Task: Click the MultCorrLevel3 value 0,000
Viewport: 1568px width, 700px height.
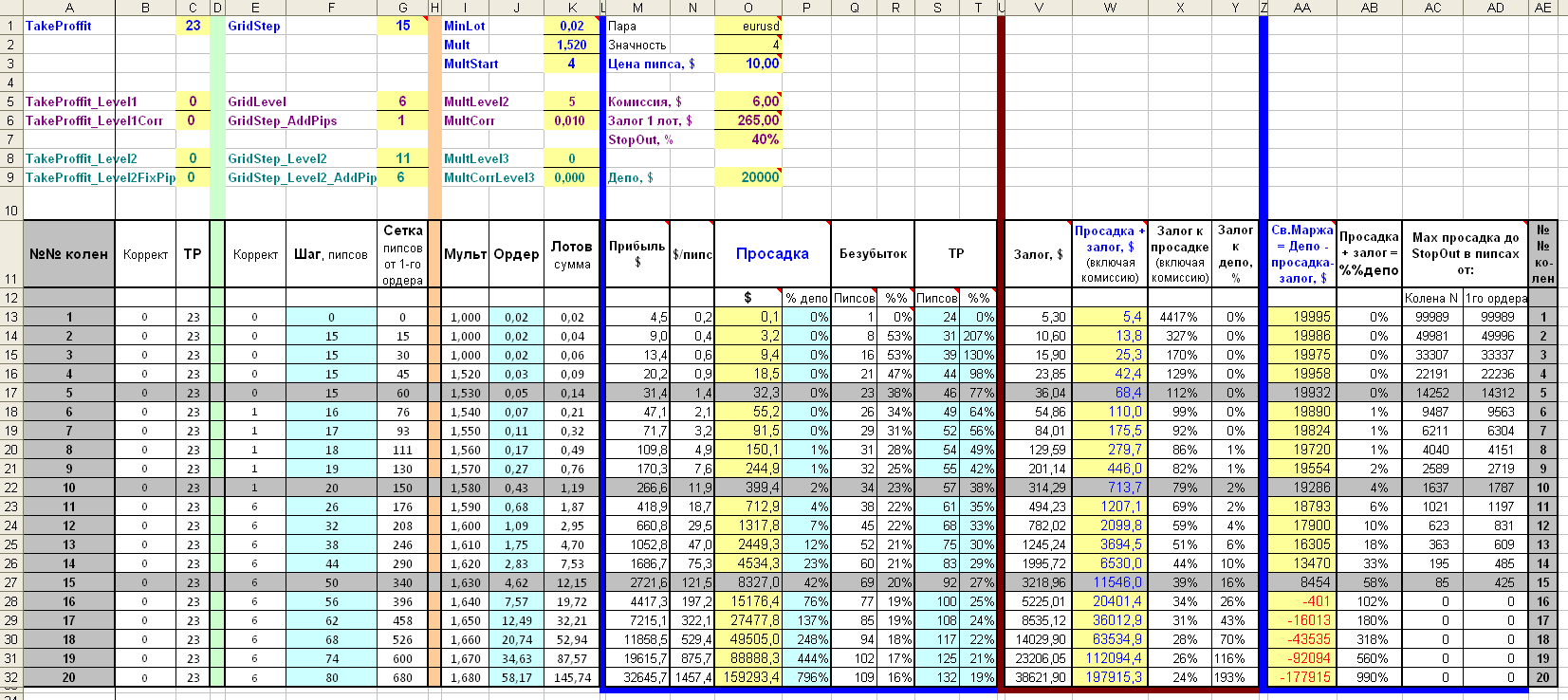Action: [x=572, y=177]
